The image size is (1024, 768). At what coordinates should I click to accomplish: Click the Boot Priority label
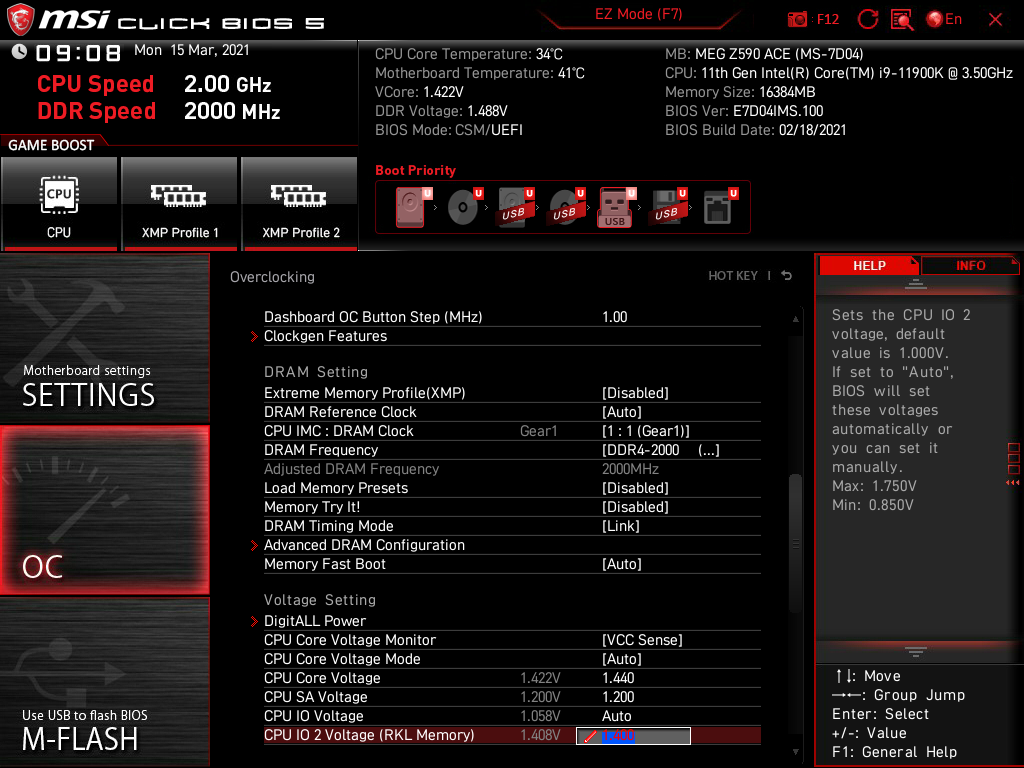coord(415,170)
